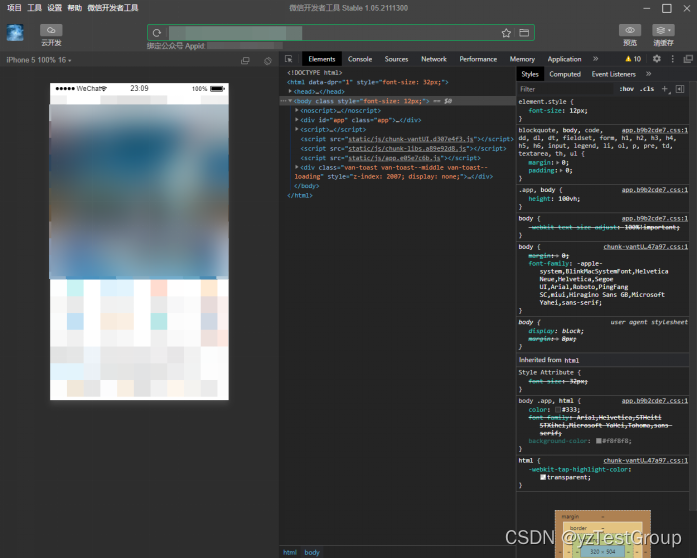Switch to the Elements tab
Screen dimensions: 698x558
click(321, 59)
